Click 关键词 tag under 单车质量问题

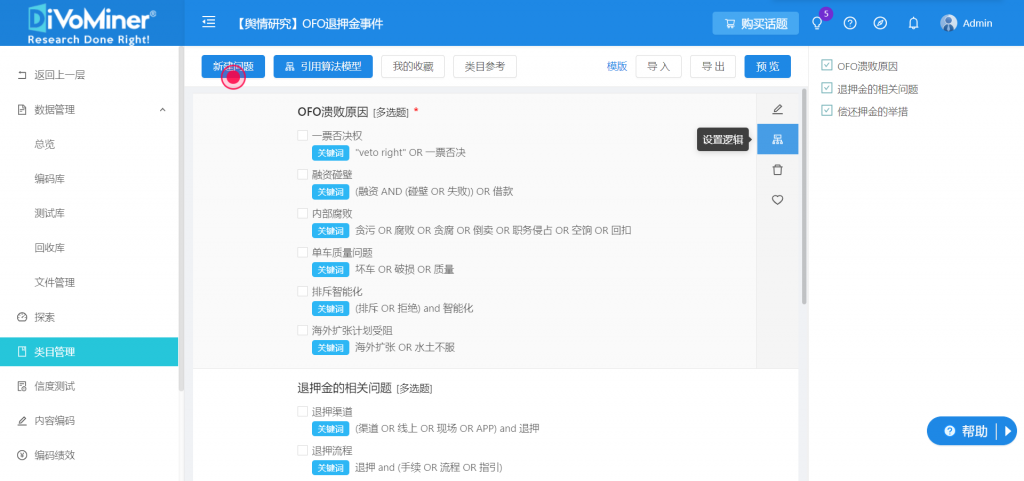point(330,270)
